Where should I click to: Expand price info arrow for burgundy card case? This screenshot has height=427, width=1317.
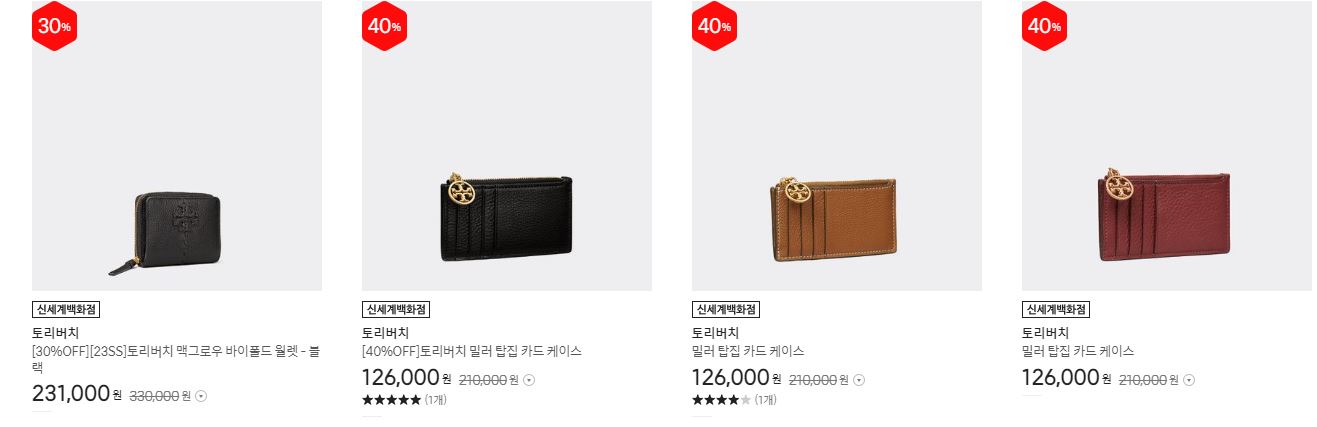(x=1189, y=380)
